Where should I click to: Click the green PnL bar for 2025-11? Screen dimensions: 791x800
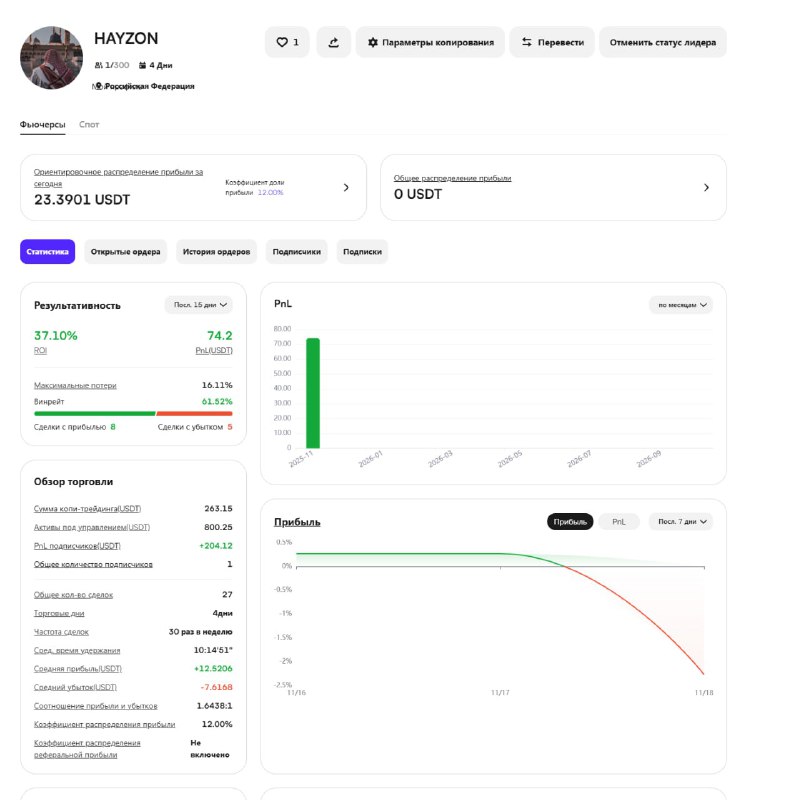click(x=313, y=393)
